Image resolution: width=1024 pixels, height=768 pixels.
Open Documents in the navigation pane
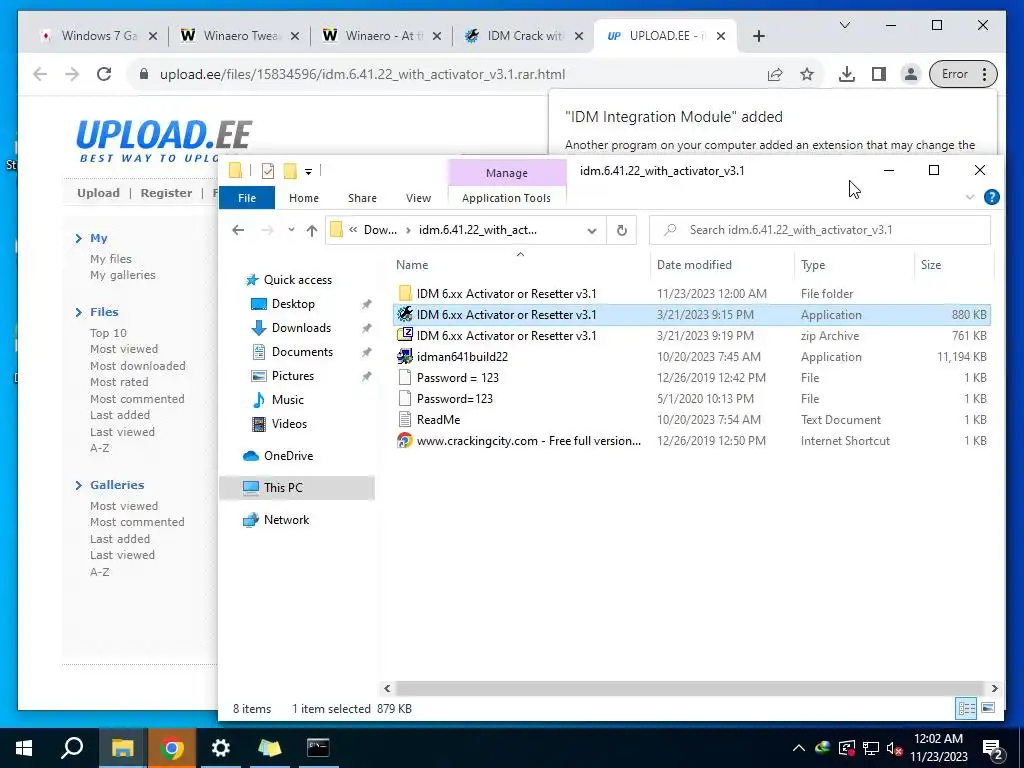tap(302, 352)
